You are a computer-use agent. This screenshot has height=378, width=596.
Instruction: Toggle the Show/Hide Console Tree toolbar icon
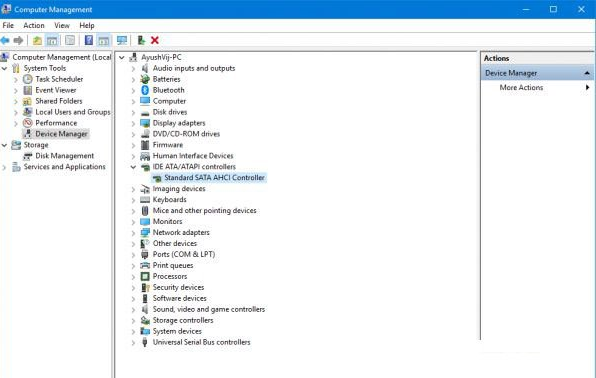(x=52, y=40)
